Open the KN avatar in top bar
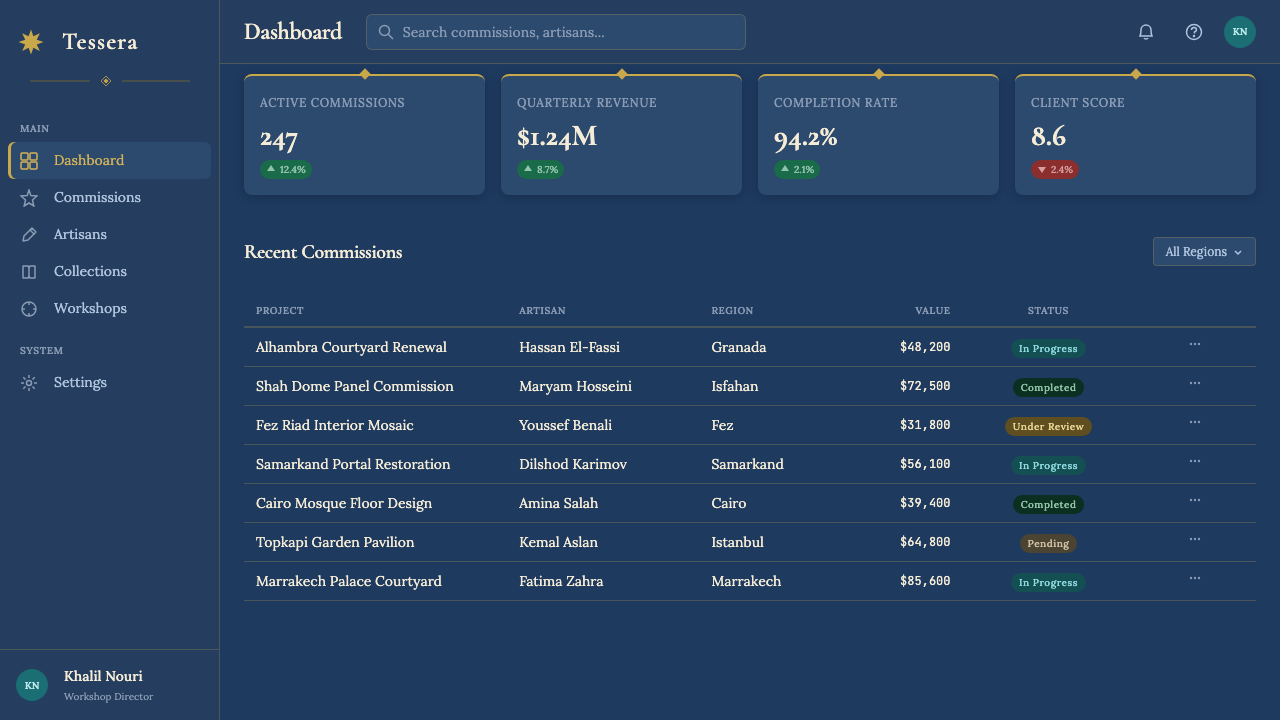 (x=1240, y=32)
